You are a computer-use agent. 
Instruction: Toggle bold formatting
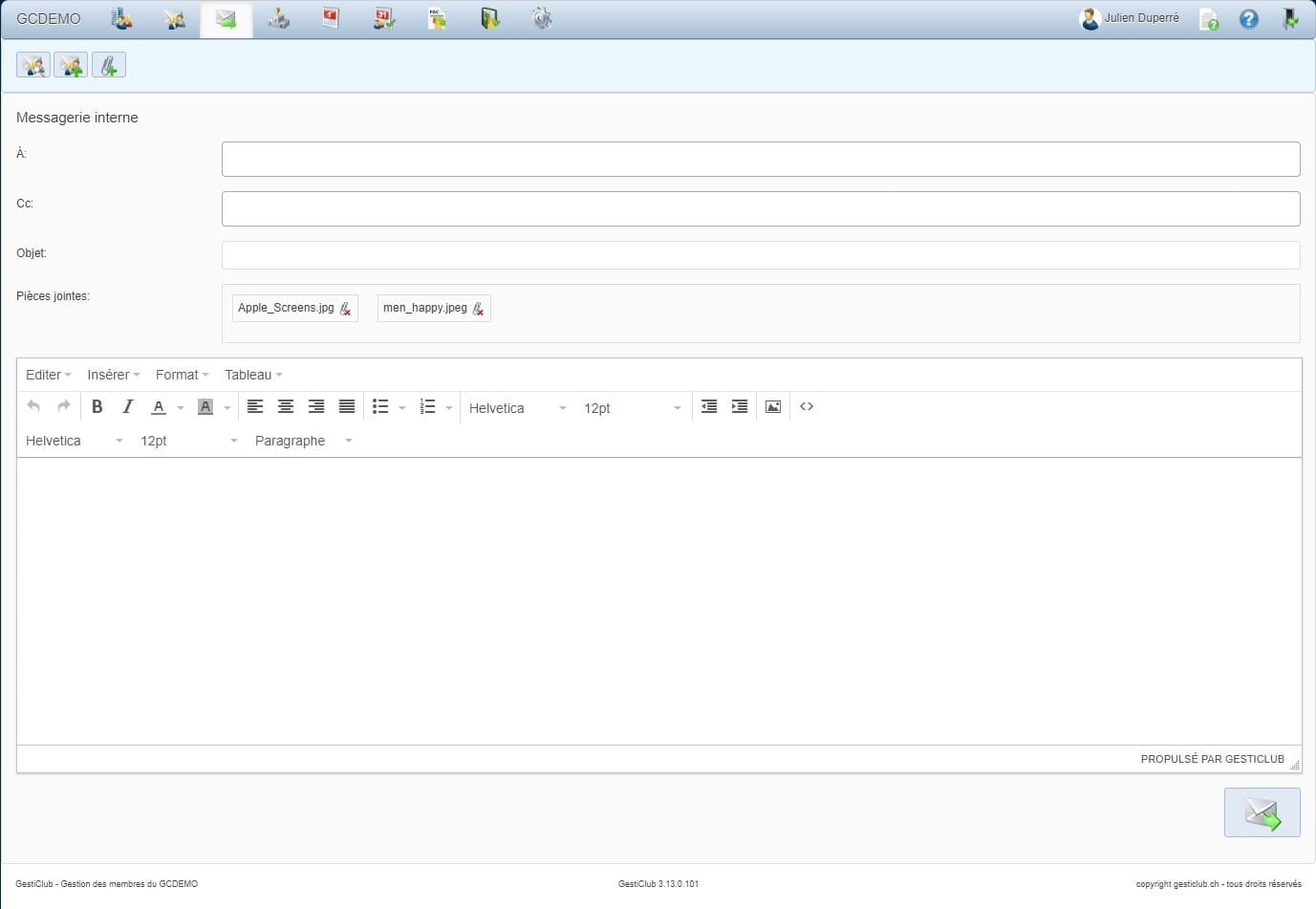click(x=97, y=407)
